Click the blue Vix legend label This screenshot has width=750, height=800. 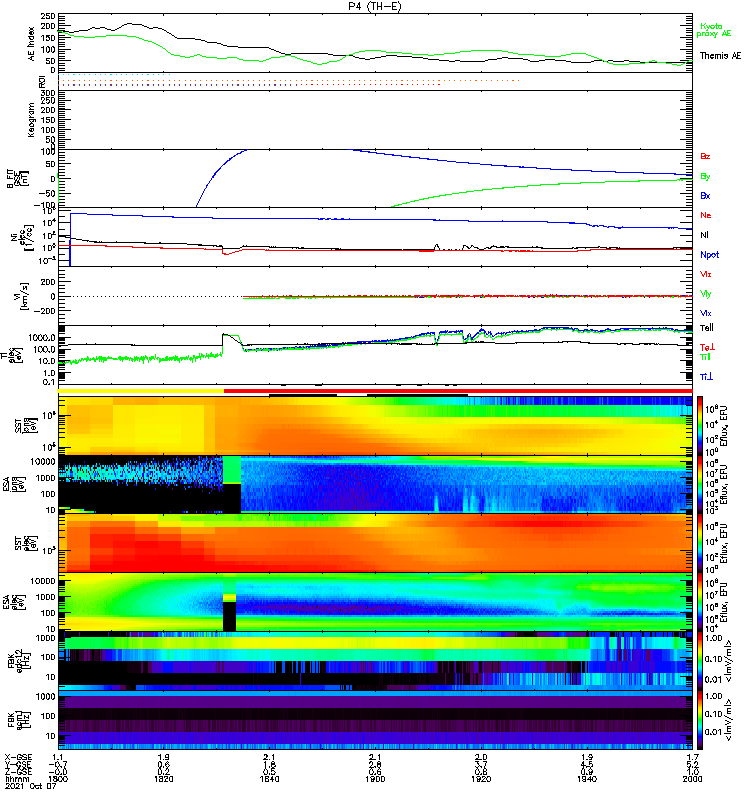pyautogui.click(x=705, y=313)
